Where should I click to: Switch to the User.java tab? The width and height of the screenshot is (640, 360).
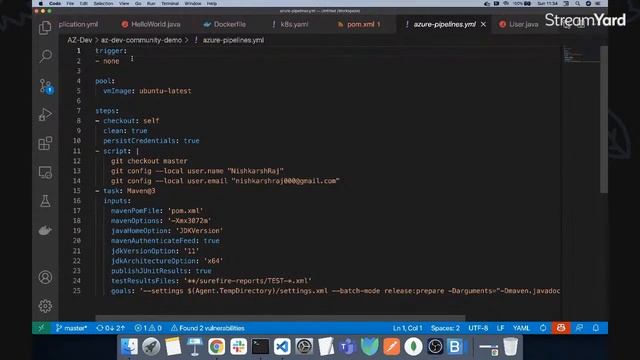coord(519,24)
